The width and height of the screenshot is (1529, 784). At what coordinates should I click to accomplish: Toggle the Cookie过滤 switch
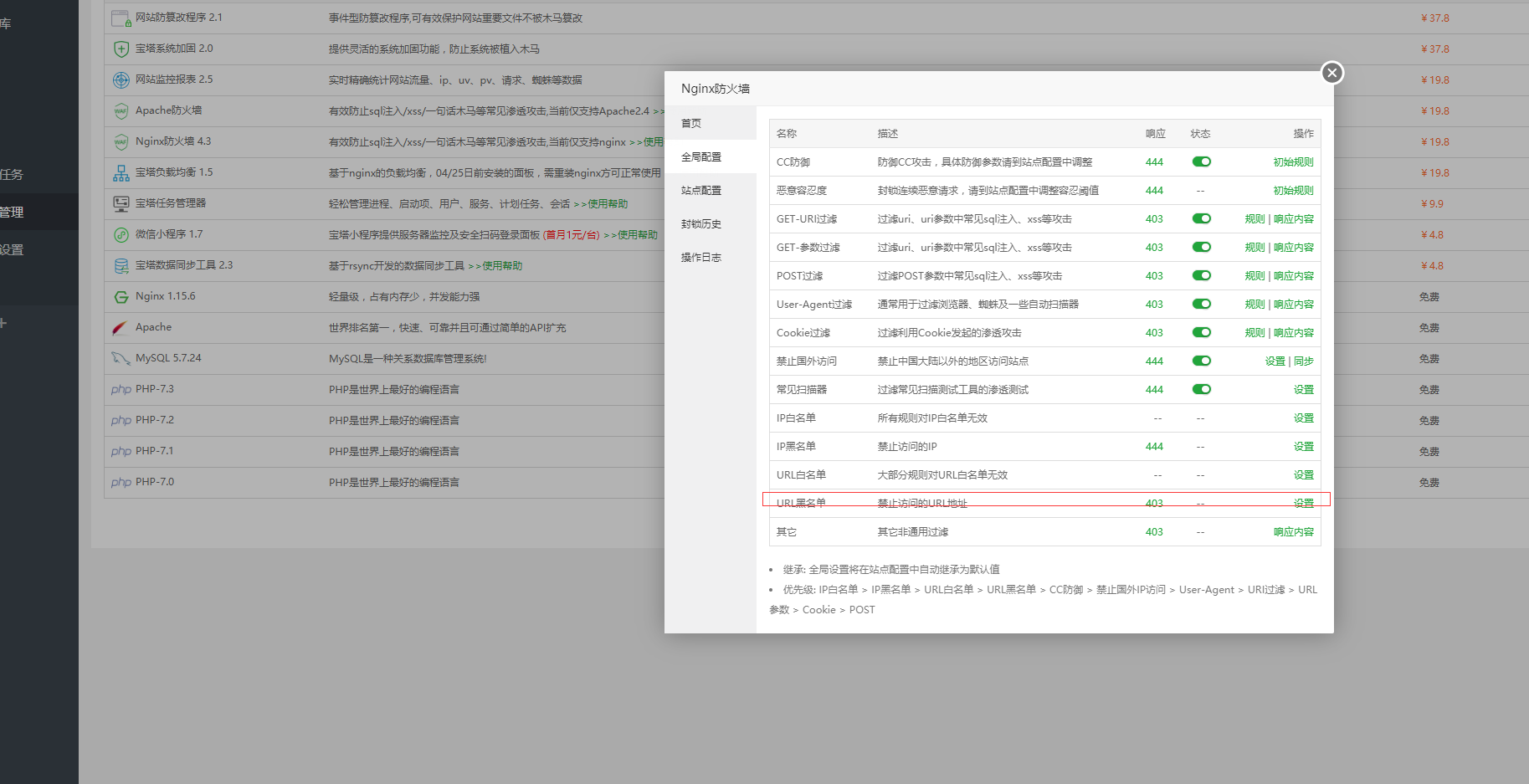tap(1202, 332)
